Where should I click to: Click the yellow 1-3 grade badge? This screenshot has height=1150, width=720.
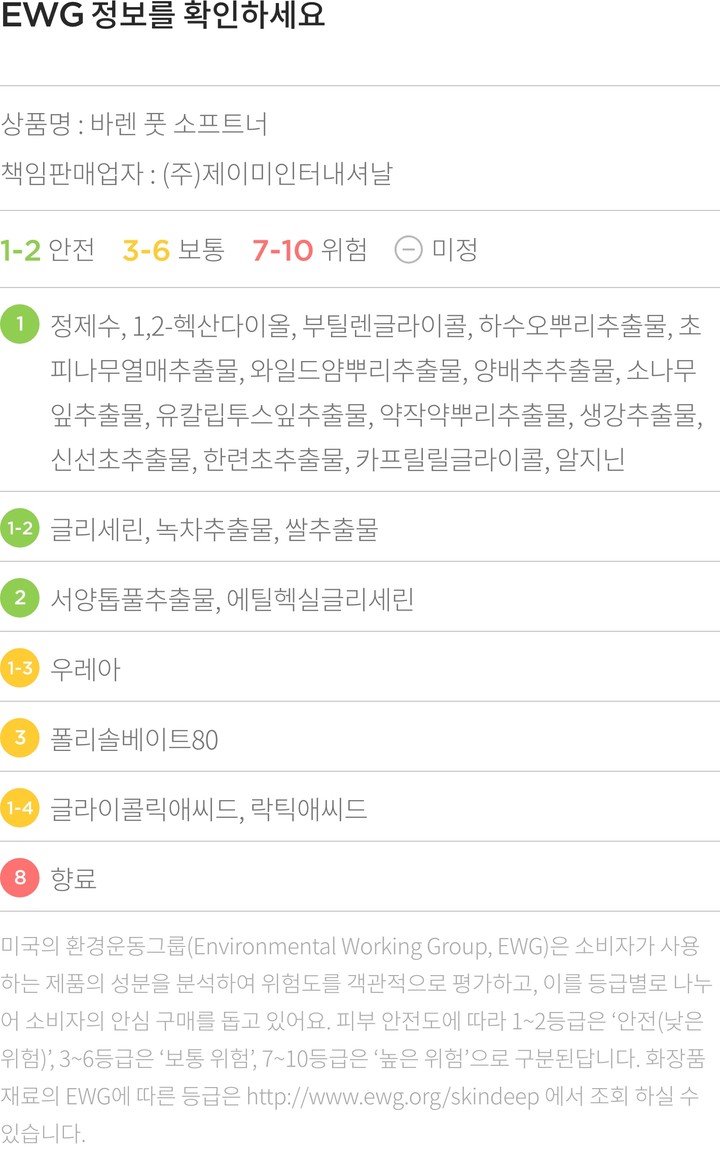point(20,668)
